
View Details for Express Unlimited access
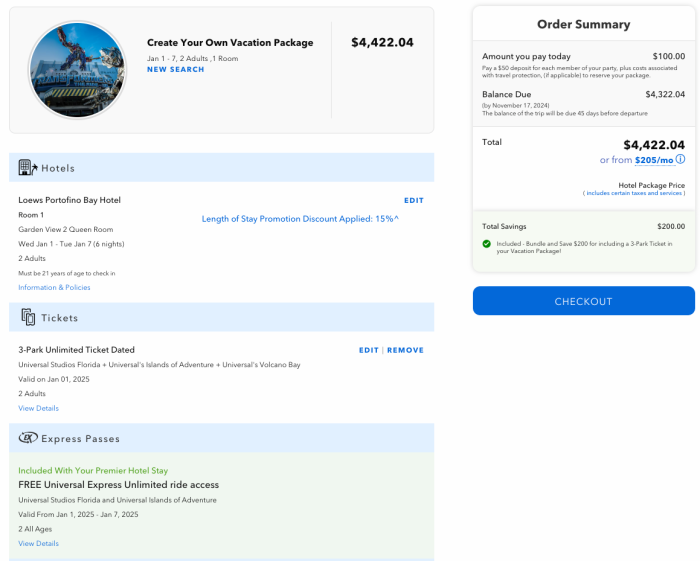pos(38,544)
